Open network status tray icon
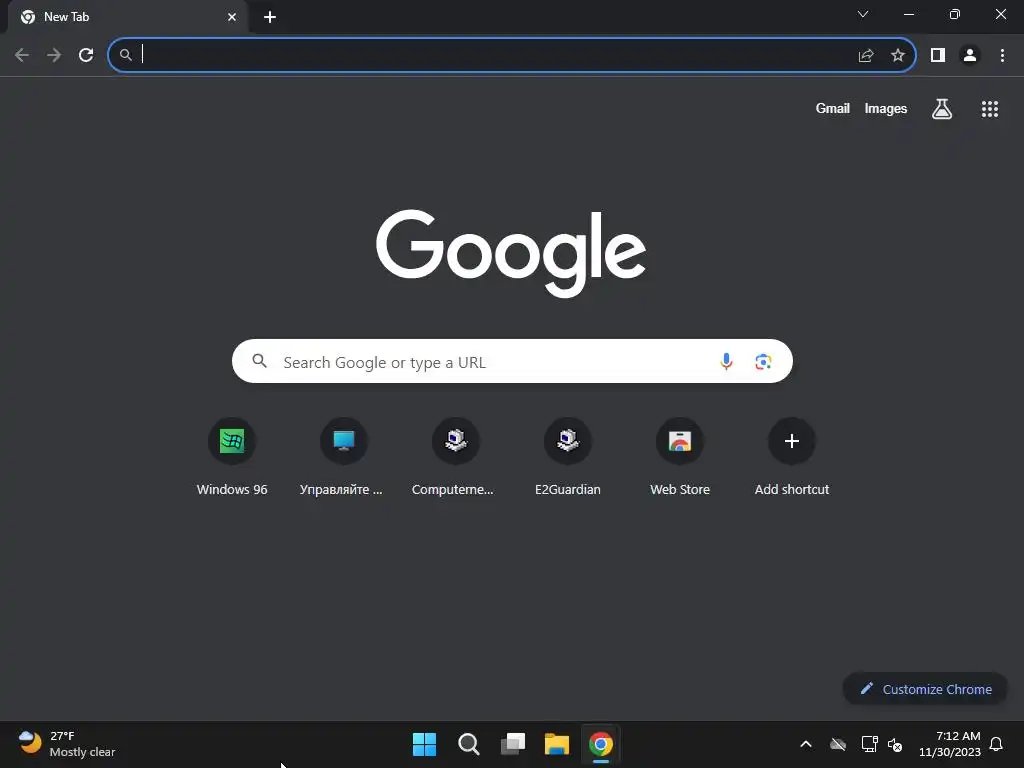Screen dimensions: 1024x768 869,744
